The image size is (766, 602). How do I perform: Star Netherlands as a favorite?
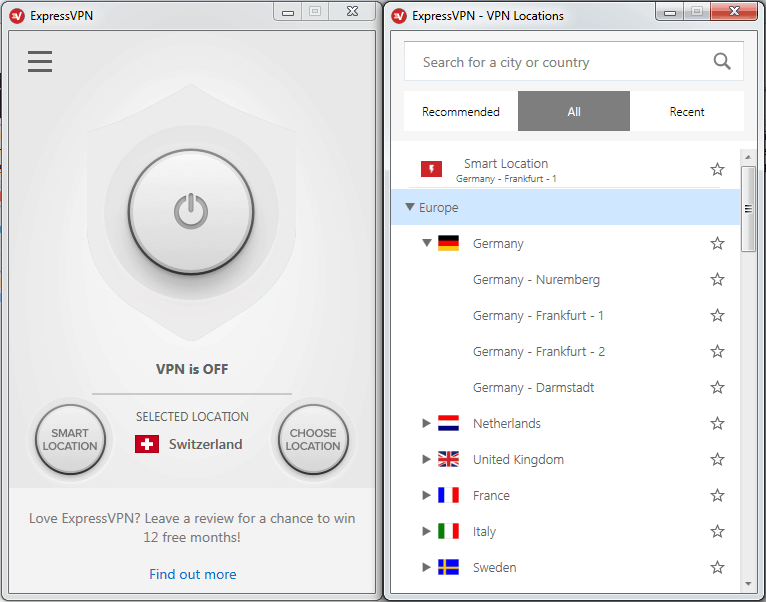(x=717, y=423)
